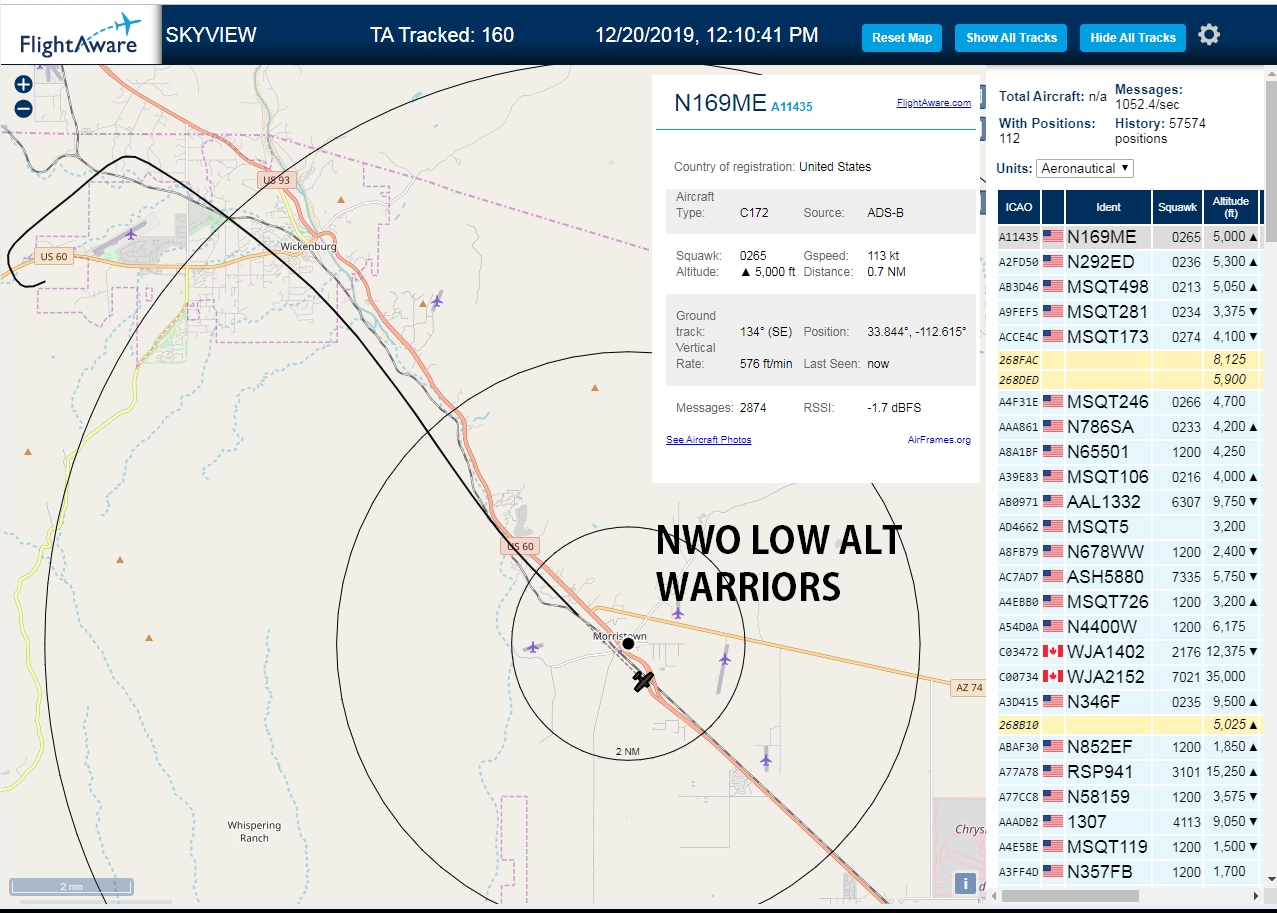Click the US flag beside AAL1332
Screen dimensions: 1277x913
click(x=1053, y=501)
